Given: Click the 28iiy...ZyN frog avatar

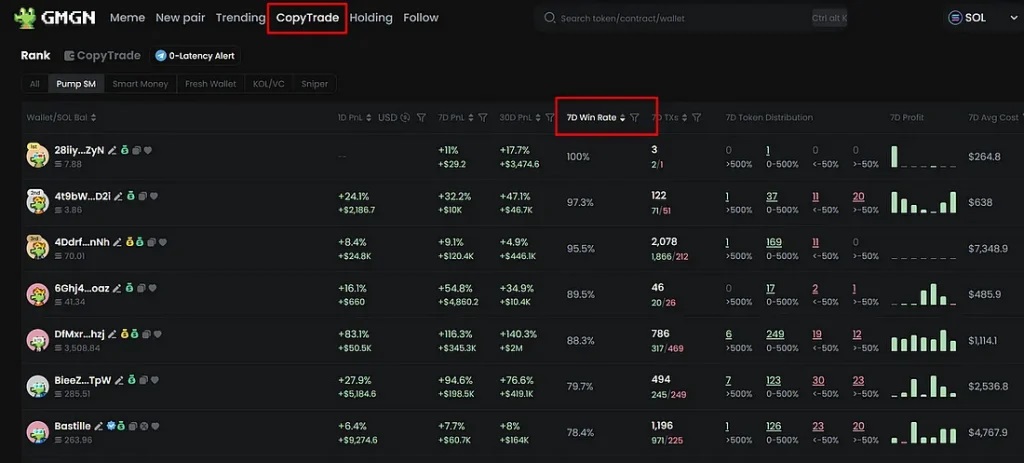Looking at the screenshot, I should tap(38, 156).
